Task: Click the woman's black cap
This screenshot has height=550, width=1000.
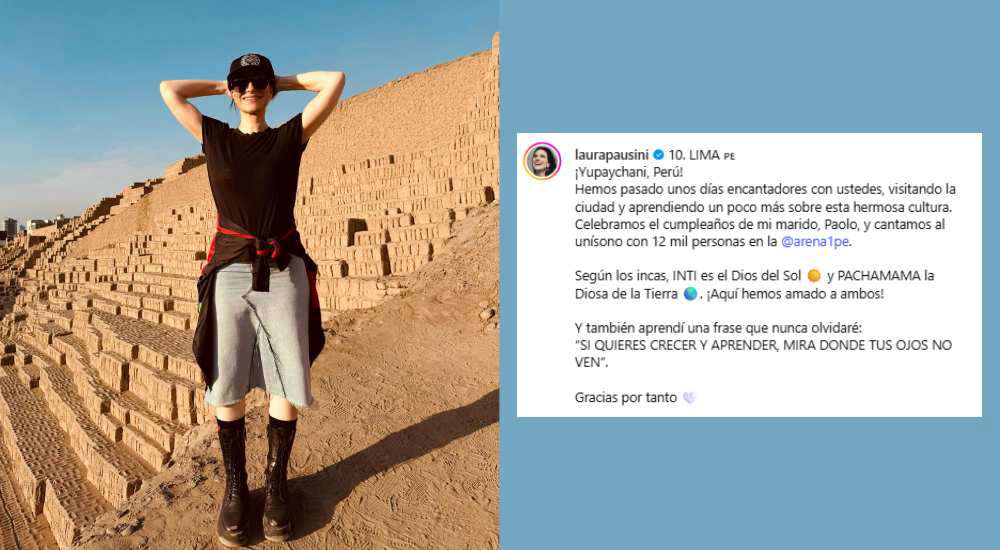Action: pos(251,66)
